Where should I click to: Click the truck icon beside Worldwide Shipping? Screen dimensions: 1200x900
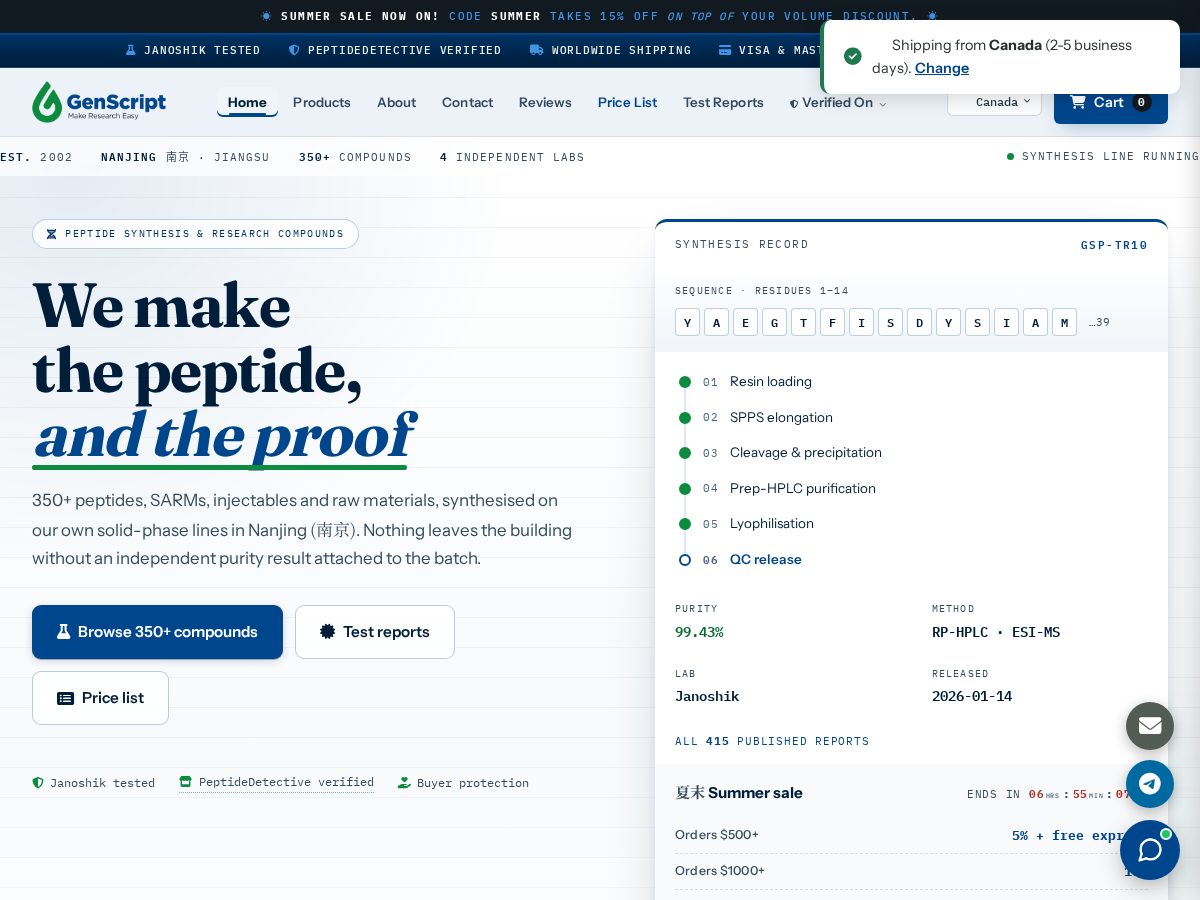coord(537,50)
